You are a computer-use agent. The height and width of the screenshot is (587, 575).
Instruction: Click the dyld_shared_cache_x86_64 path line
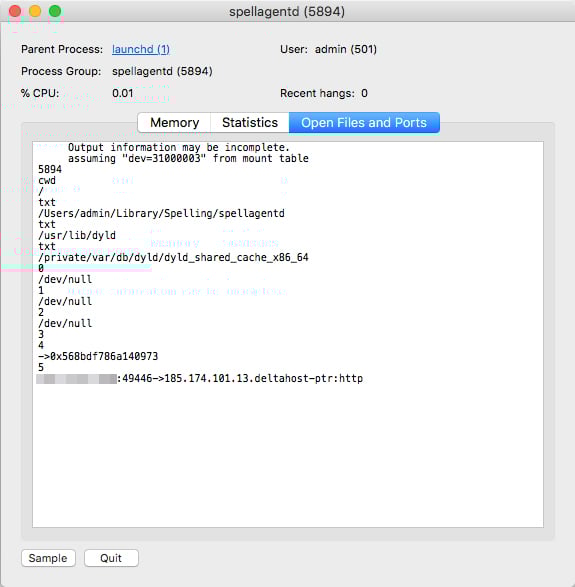173,258
